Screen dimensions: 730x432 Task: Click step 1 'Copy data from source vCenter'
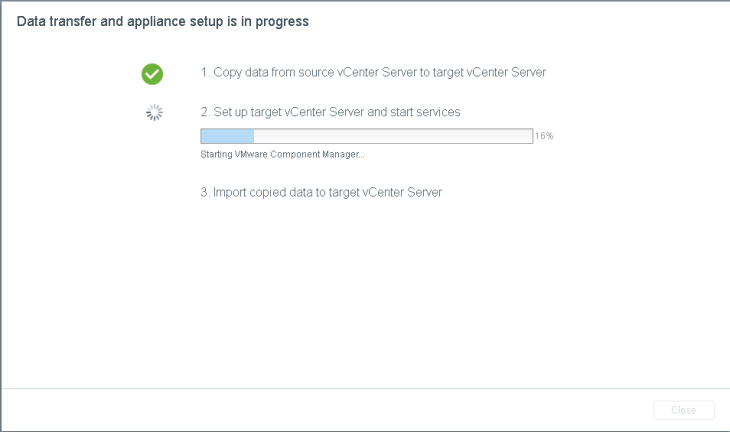[373, 73]
